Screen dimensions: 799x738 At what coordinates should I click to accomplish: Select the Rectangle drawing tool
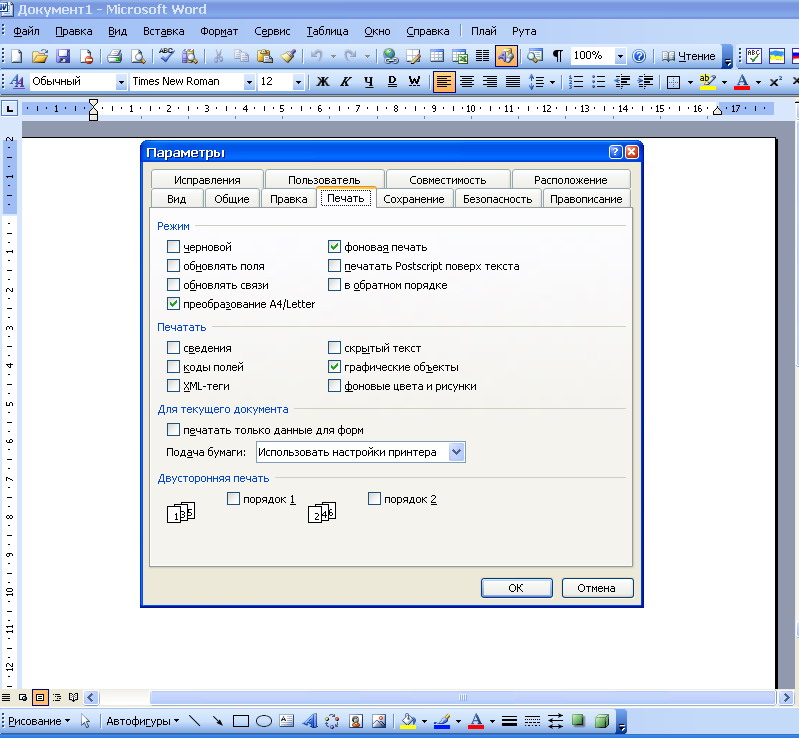(240, 720)
